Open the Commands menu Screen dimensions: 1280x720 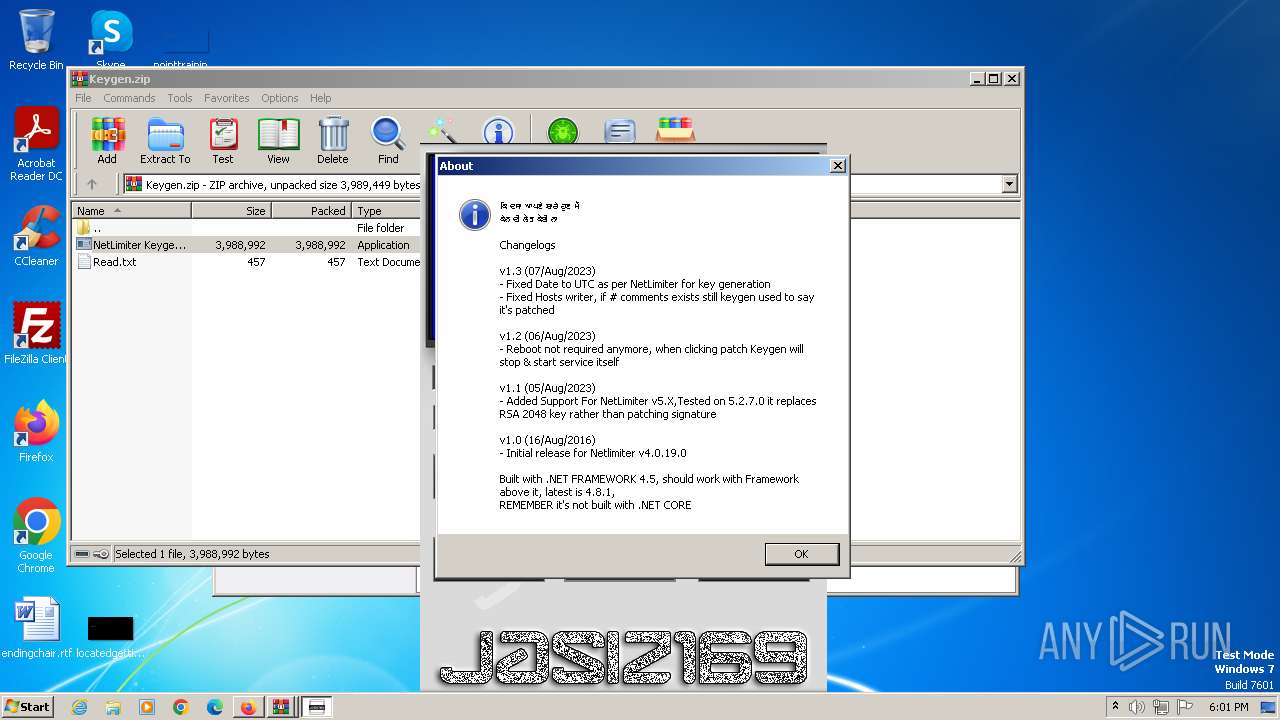click(129, 98)
